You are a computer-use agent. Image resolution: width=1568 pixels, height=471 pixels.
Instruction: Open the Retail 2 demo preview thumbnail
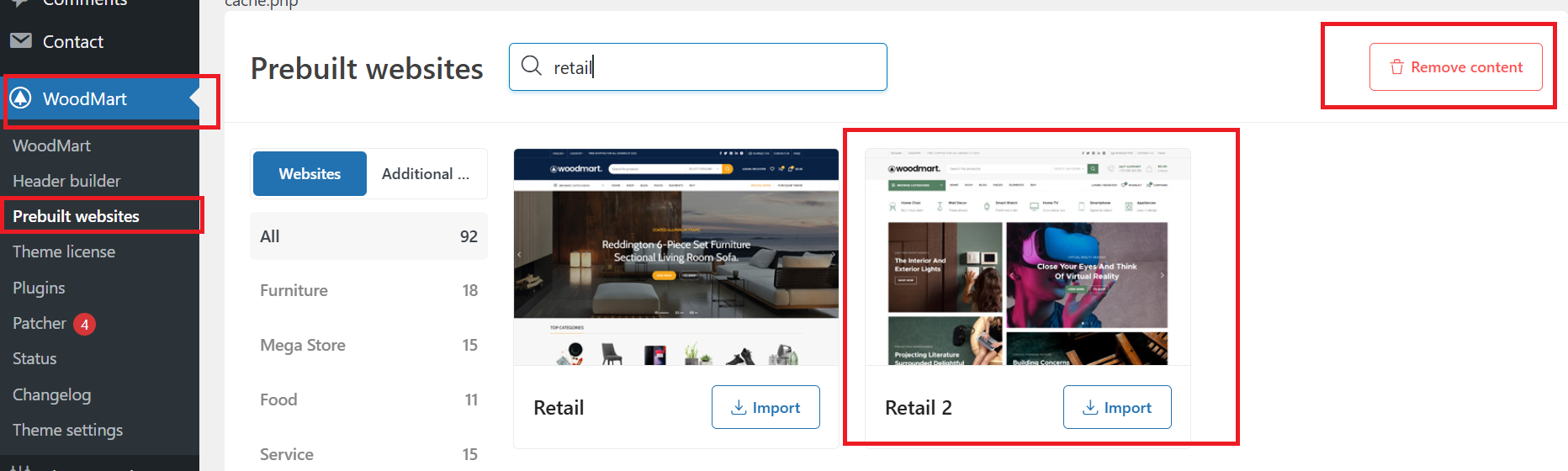click(x=1028, y=257)
